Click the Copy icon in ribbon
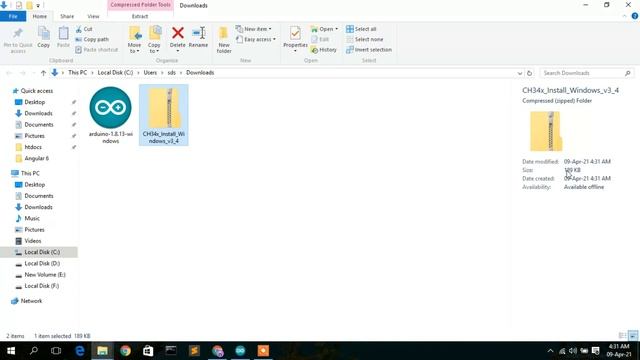This screenshot has width=640, height=360. 44,33
